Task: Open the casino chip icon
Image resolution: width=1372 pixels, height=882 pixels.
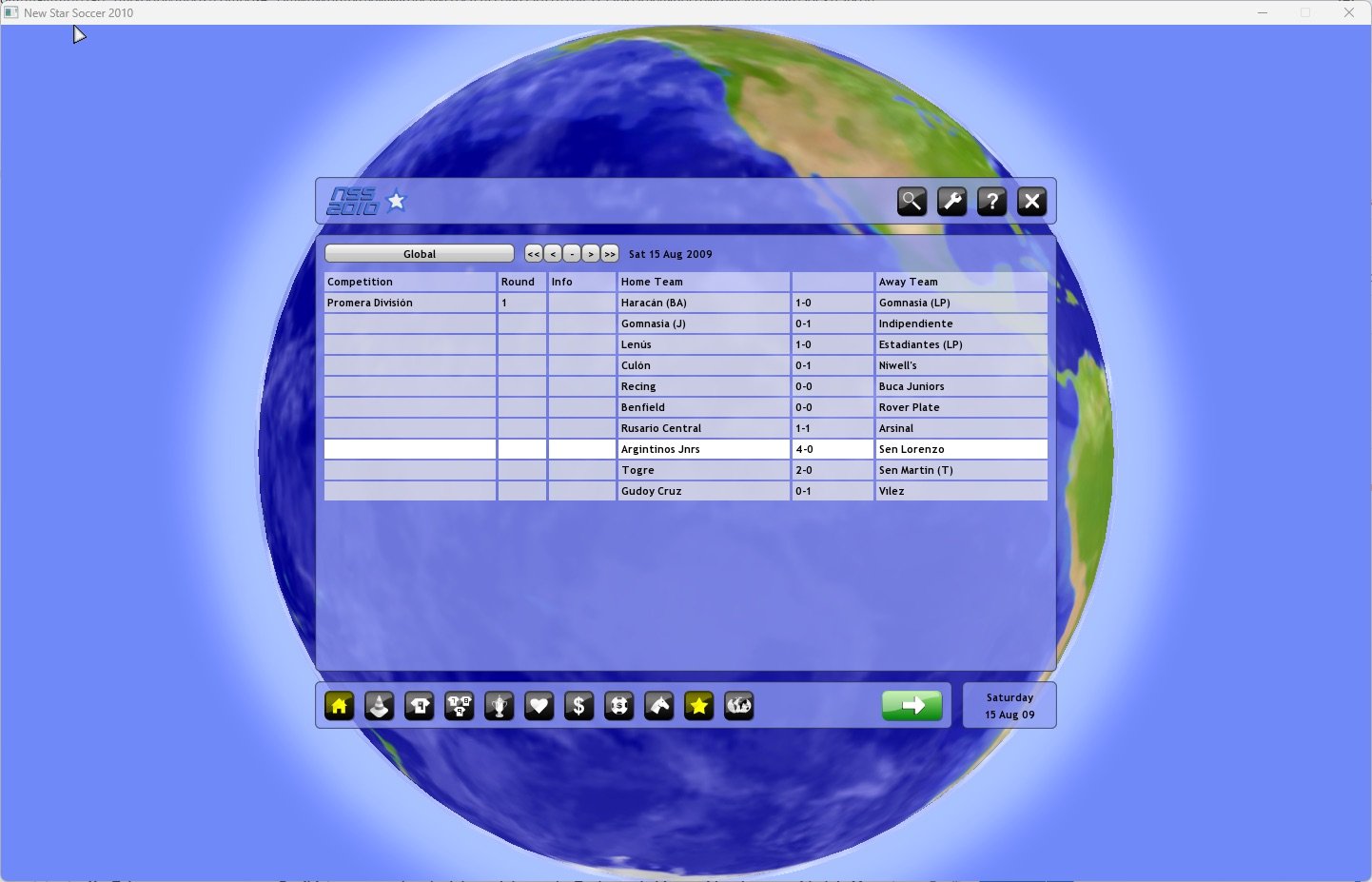Action: point(619,706)
